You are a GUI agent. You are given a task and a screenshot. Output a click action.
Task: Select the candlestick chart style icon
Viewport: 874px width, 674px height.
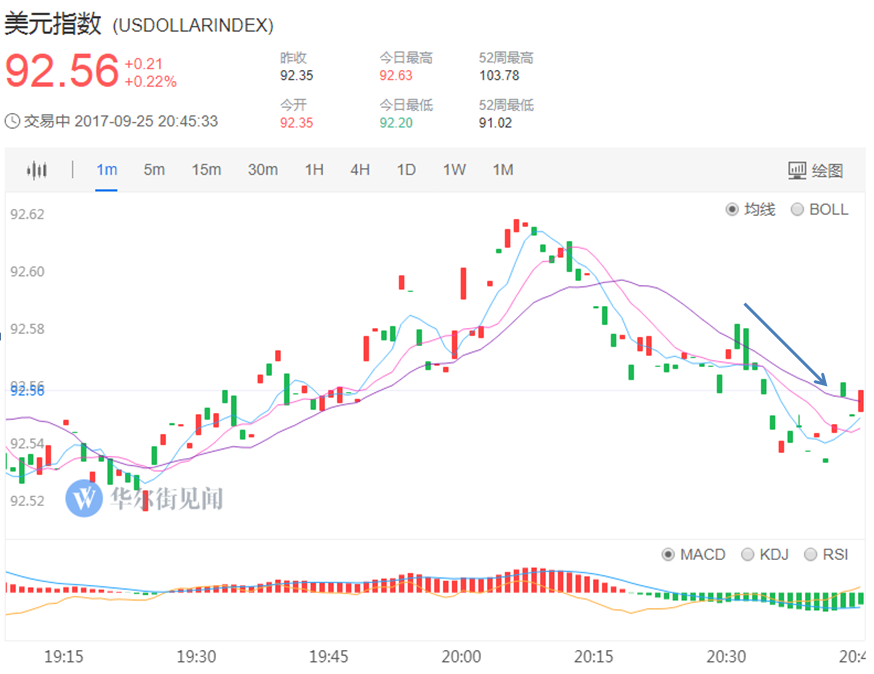tap(37, 170)
